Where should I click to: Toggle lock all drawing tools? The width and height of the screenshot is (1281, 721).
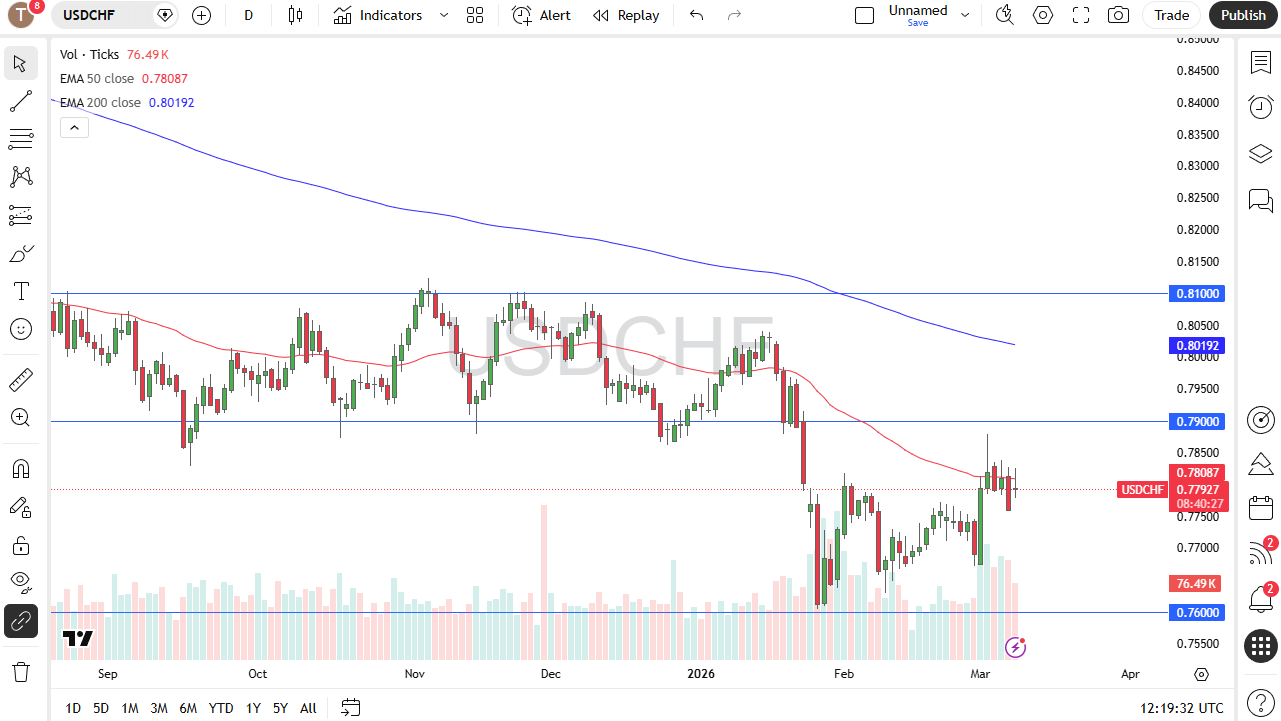[x=20, y=545]
